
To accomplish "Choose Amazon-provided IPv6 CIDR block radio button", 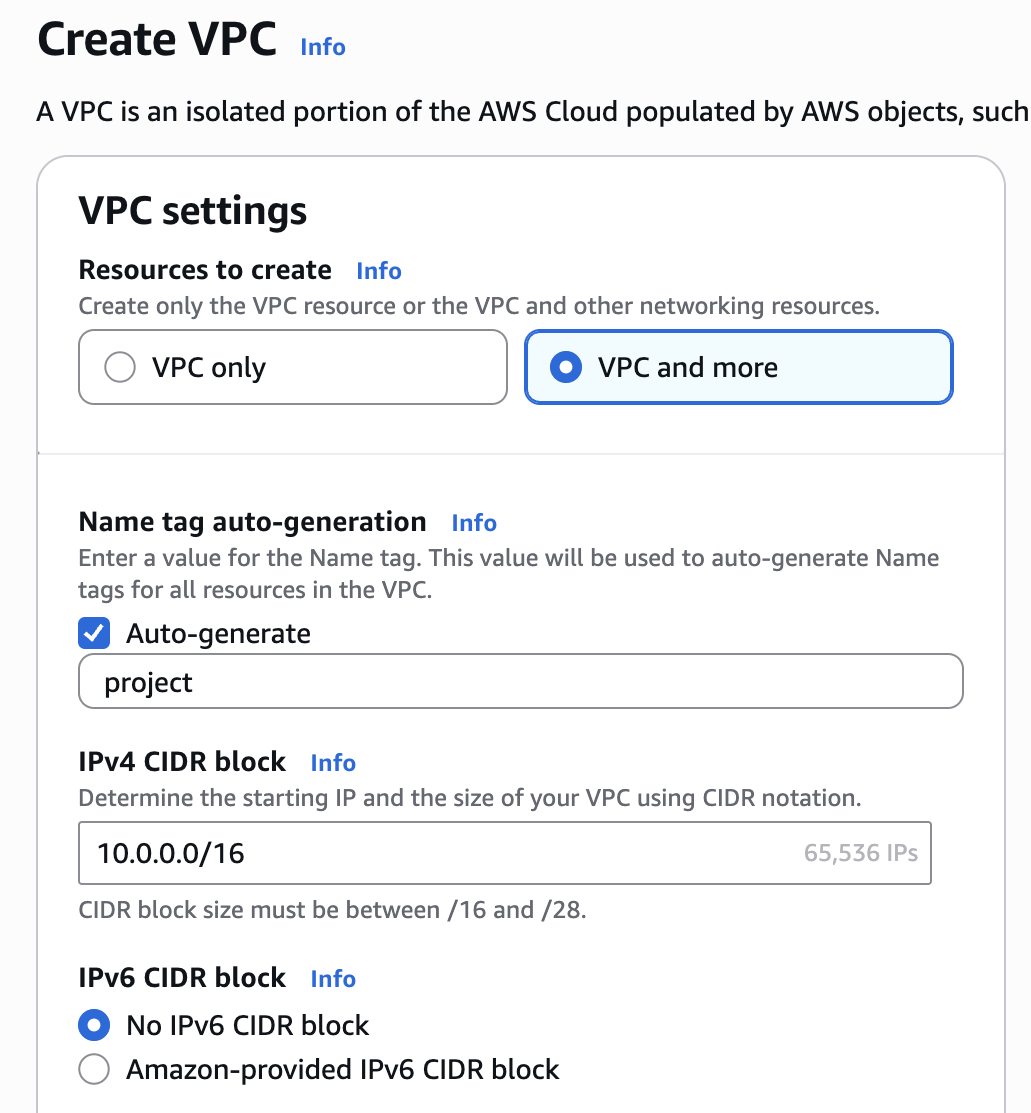I will [94, 1070].
